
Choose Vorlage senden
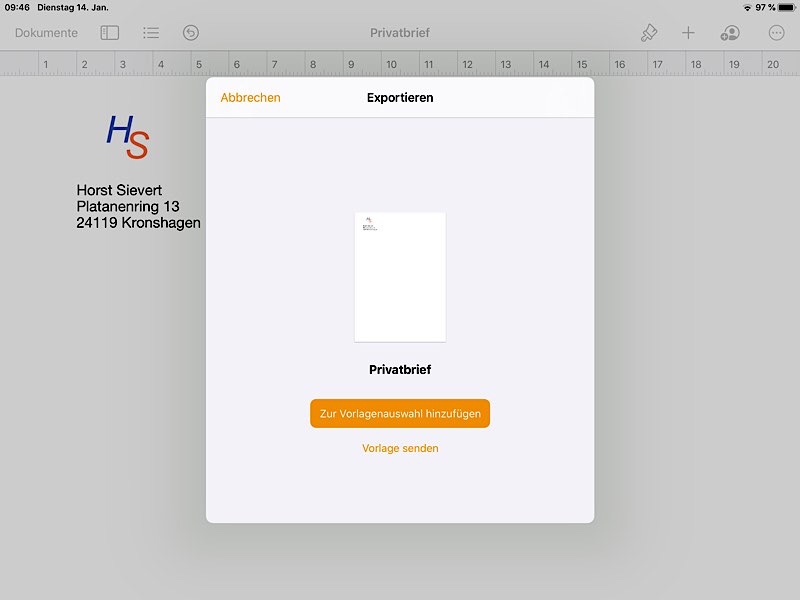point(400,448)
